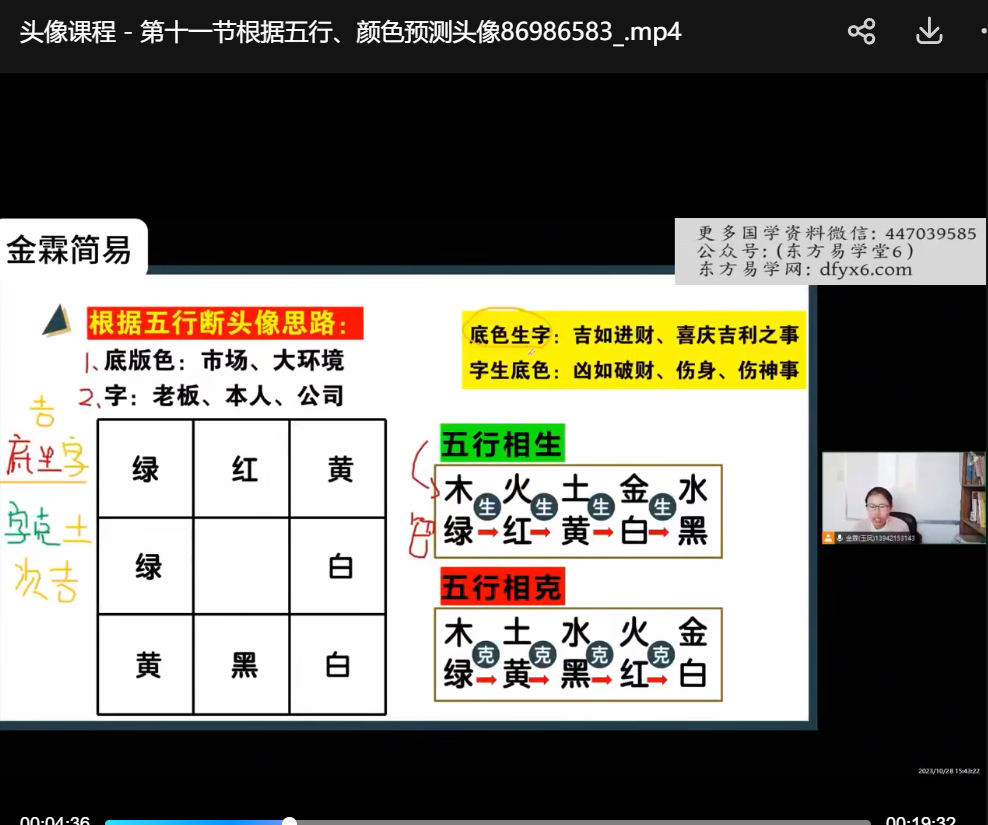Seek by clicking the gray unplayed progress bar
Image resolution: width=988 pixels, height=825 pixels.
pos(580,822)
